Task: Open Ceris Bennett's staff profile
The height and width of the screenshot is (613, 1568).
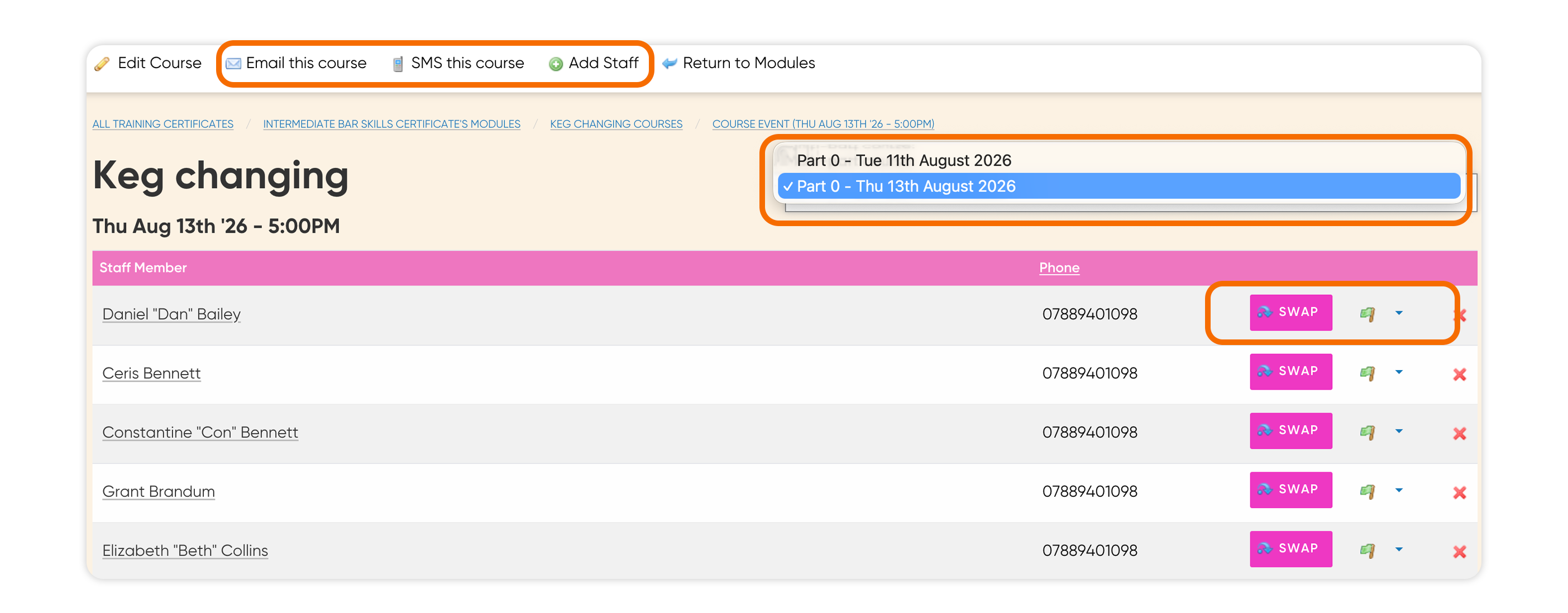Action: tap(151, 373)
